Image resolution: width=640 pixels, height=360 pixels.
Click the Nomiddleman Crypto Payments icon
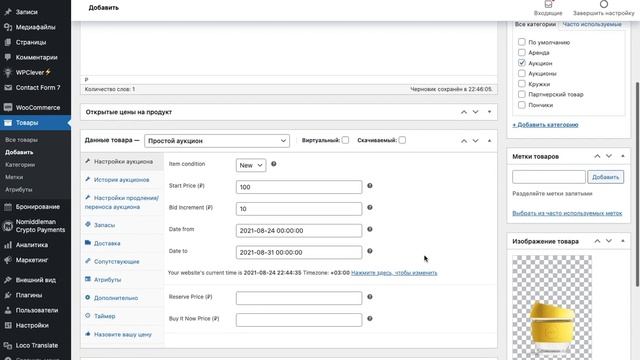click(x=8, y=226)
